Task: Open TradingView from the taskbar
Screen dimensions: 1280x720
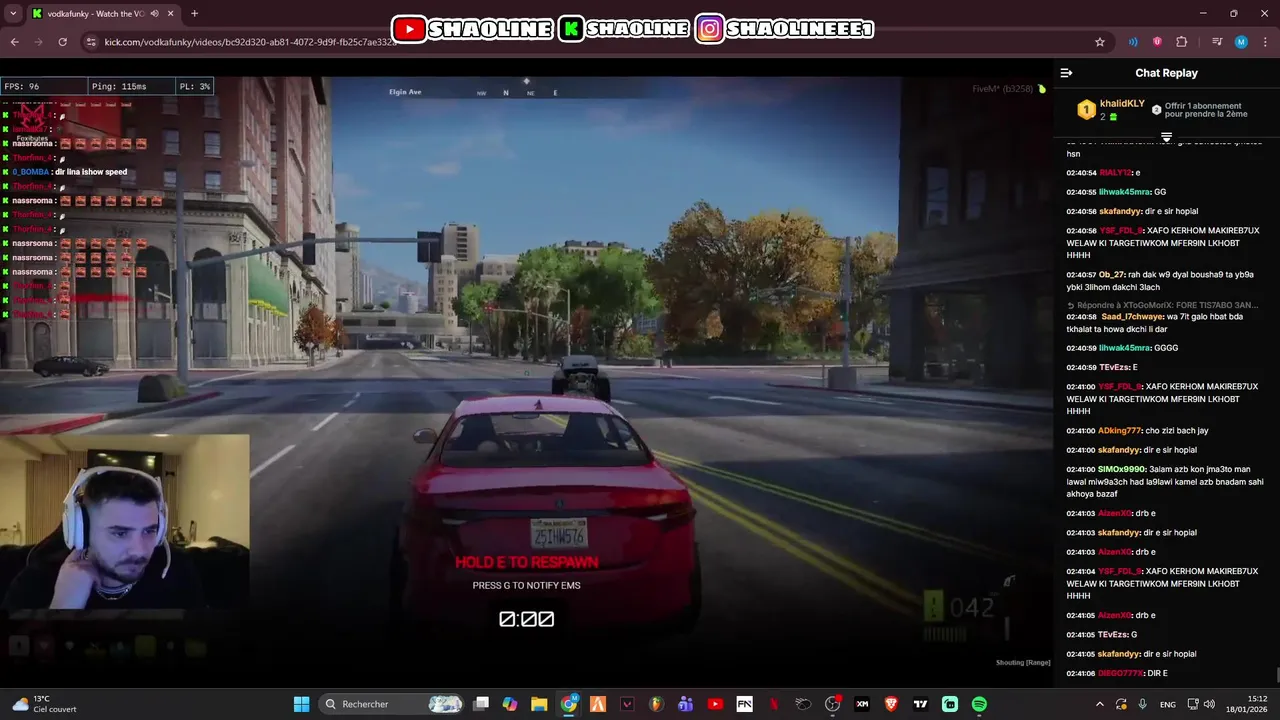Action: 920,704
